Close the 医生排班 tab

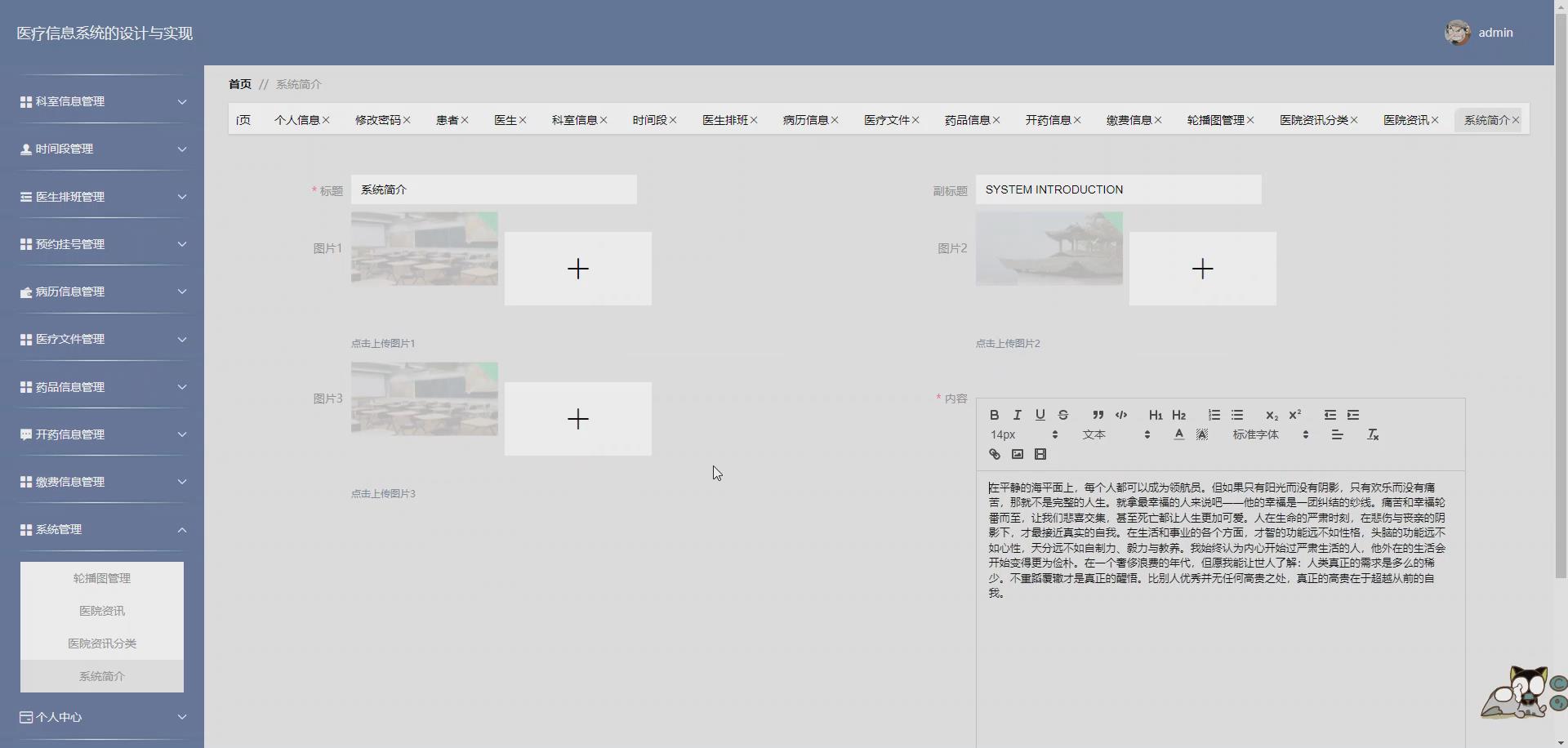click(x=755, y=119)
